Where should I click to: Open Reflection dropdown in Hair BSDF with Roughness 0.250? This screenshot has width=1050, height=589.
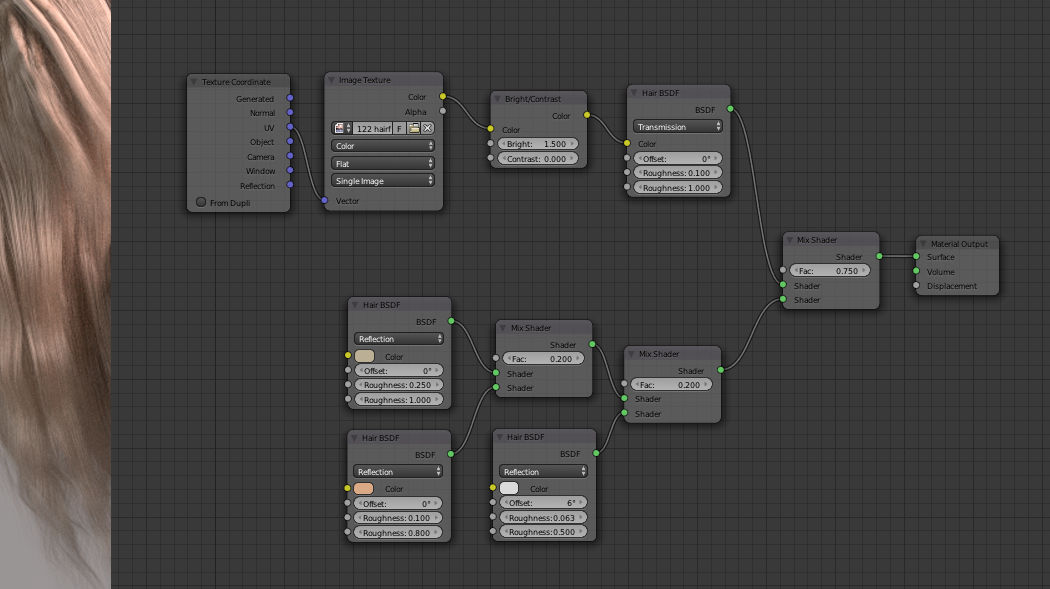pos(399,339)
